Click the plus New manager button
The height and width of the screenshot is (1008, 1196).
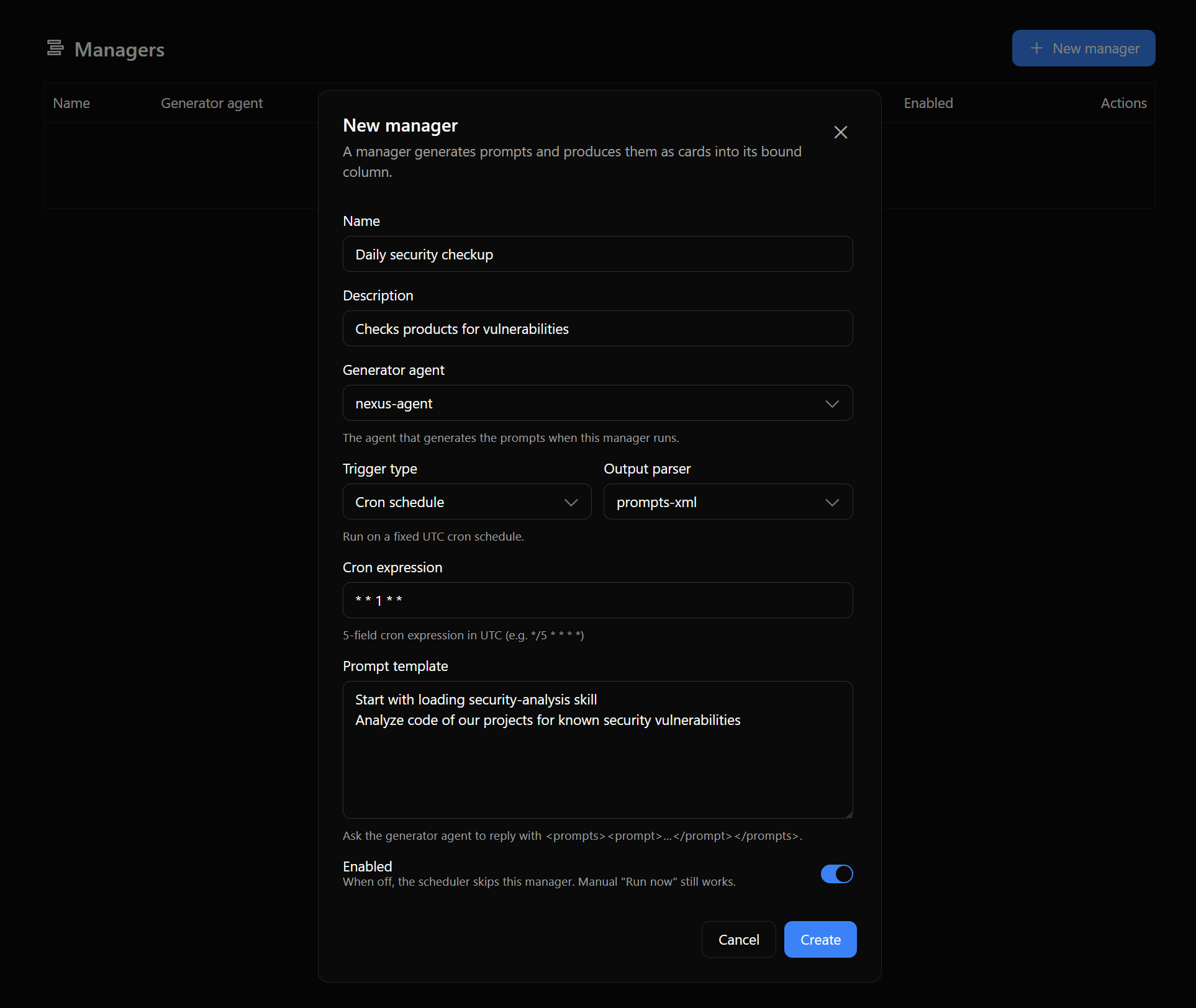[1083, 48]
